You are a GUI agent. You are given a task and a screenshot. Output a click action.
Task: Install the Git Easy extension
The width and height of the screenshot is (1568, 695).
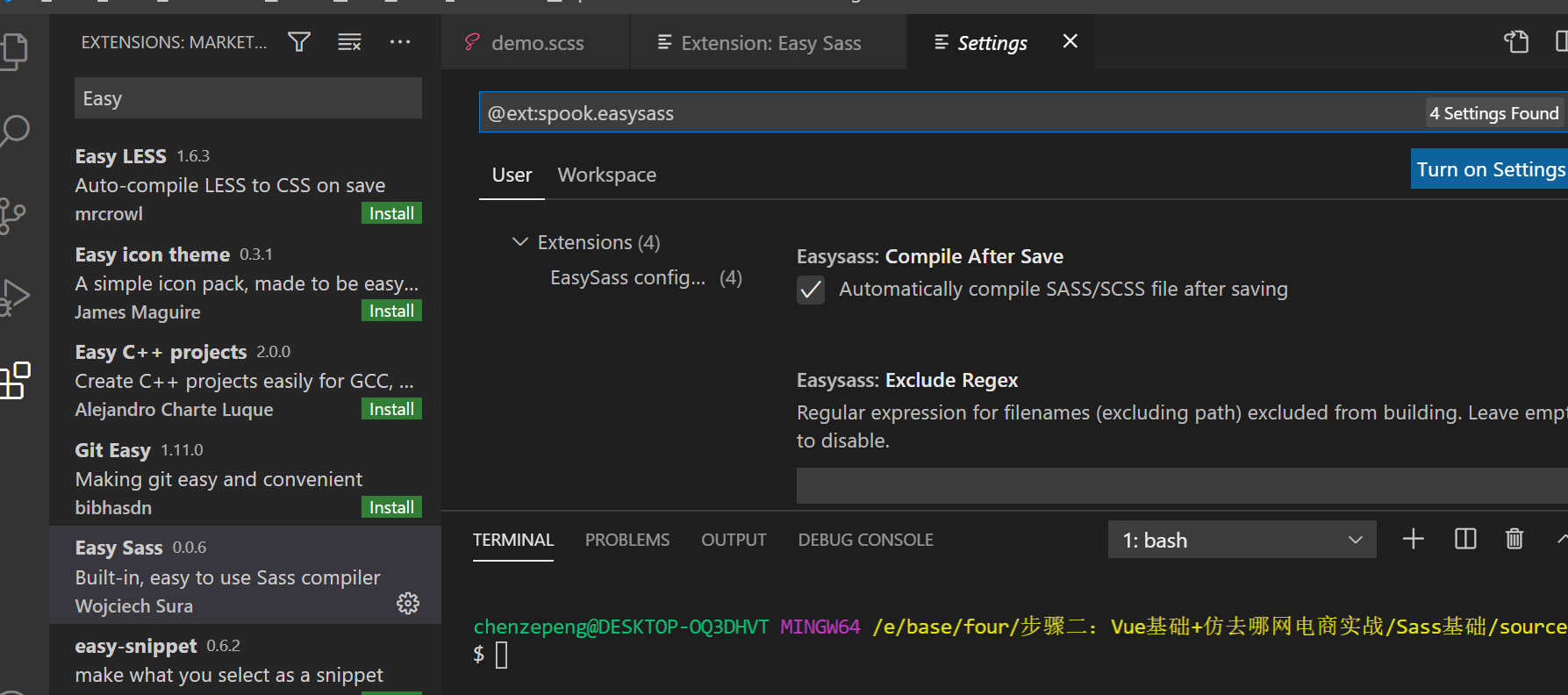click(391, 507)
